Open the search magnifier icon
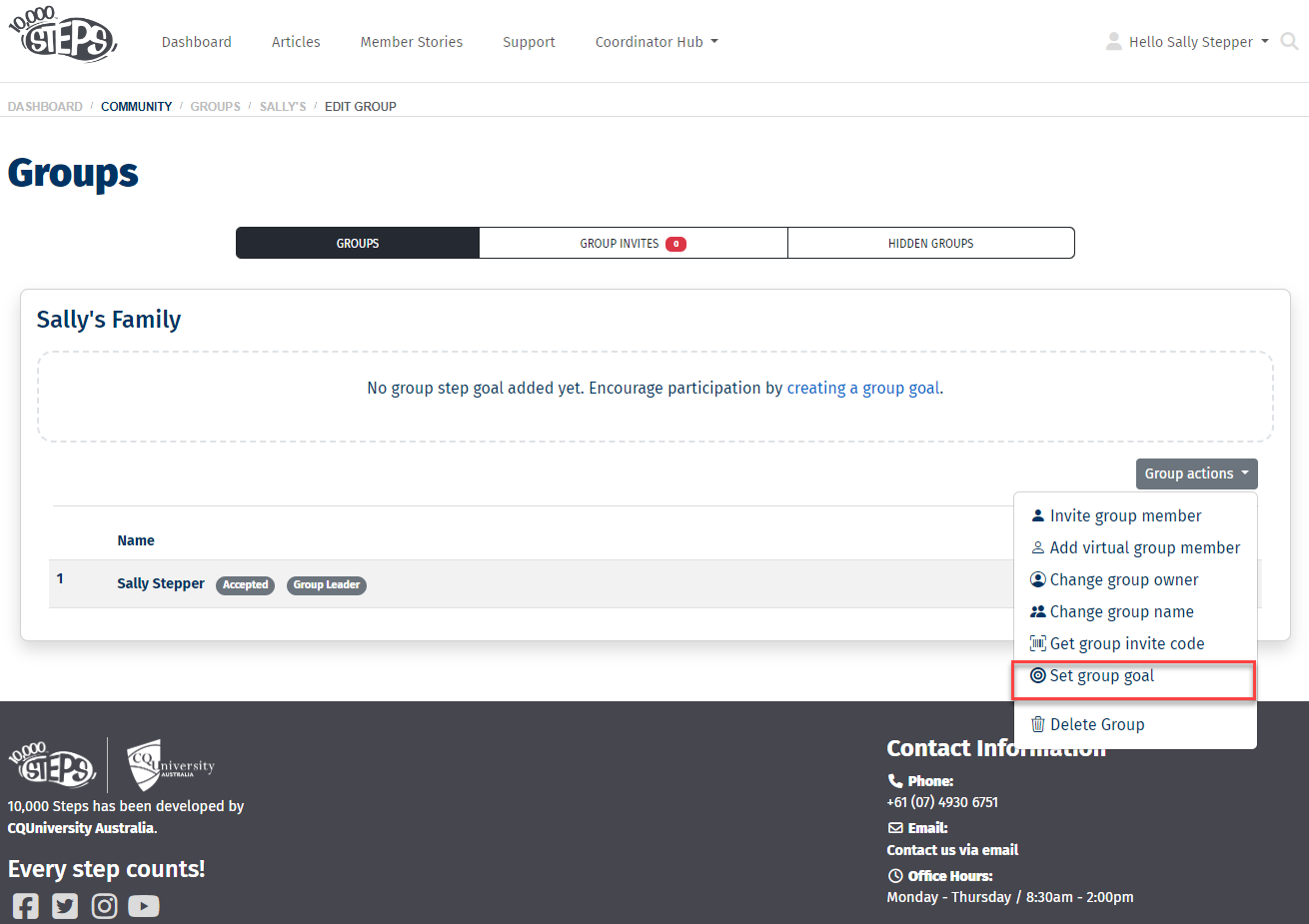This screenshot has width=1309, height=924. [x=1289, y=42]
